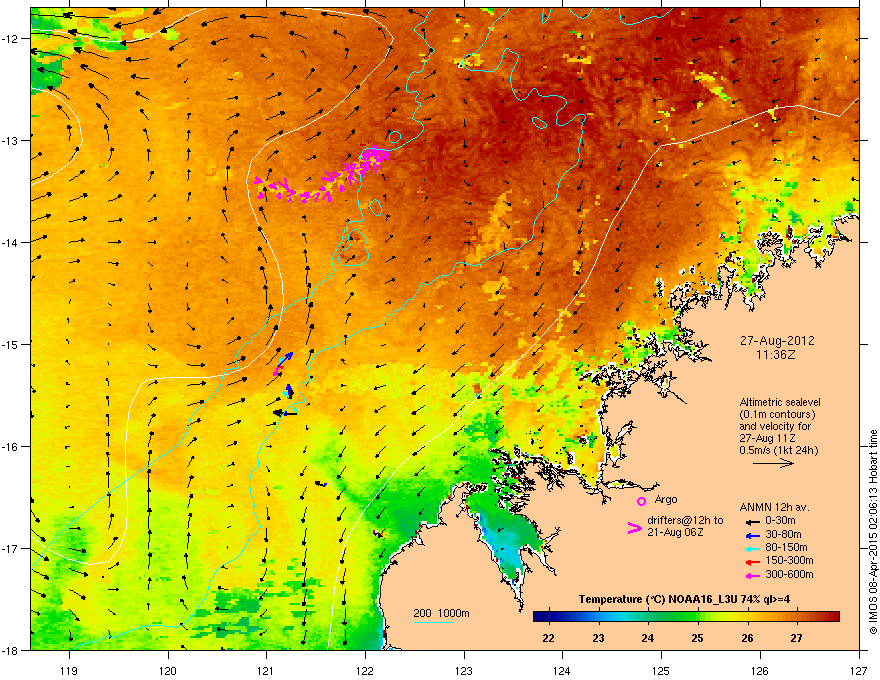Click the red 150-300m legend arrow

[x=753, y=562]
